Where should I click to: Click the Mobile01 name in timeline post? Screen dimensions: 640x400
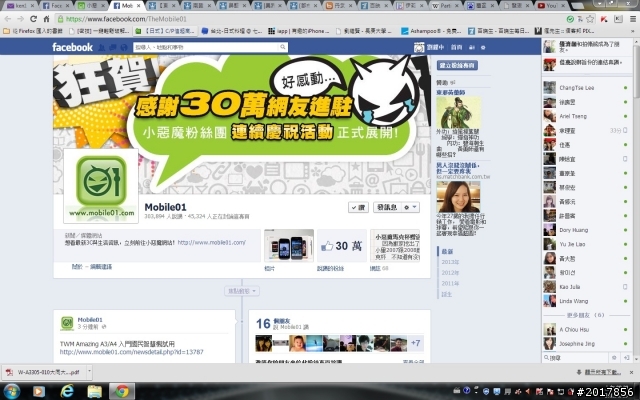coord(90,320)
